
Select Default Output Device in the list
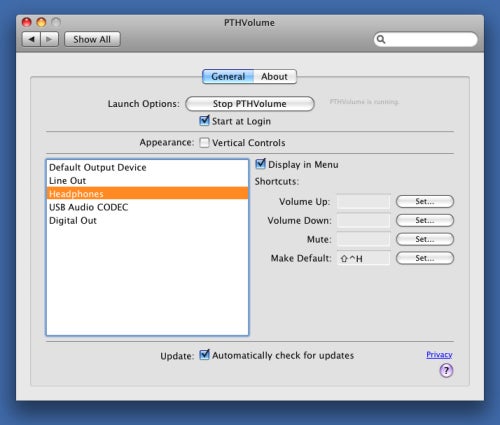[x=147, y=167]
